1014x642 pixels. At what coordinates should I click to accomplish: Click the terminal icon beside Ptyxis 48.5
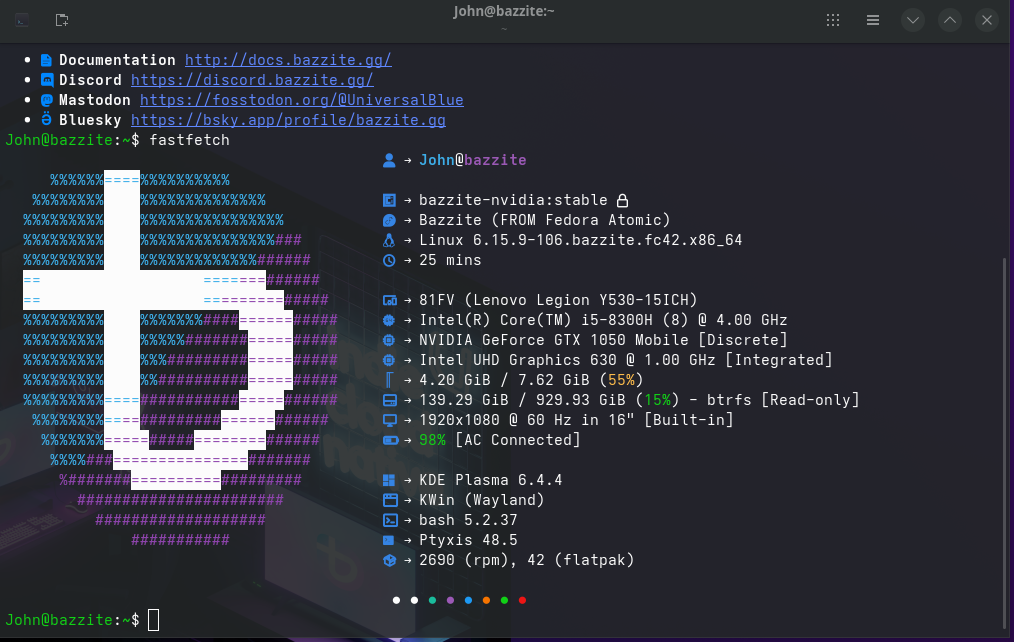pos(389,540)
